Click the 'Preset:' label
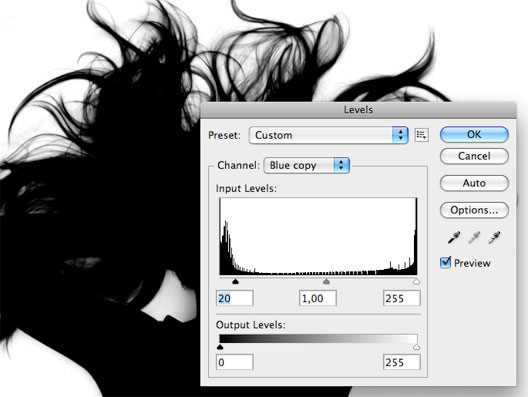528x397 pixels. point(225,135)
